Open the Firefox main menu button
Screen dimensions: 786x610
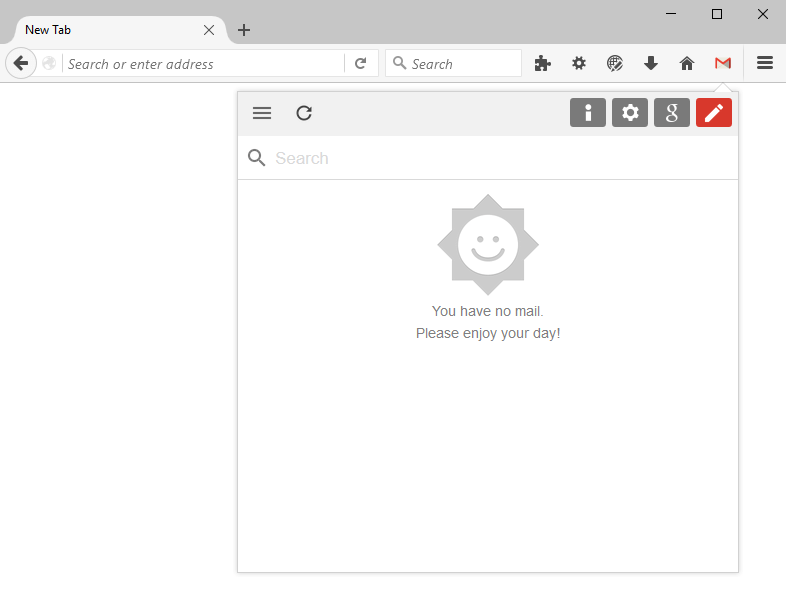coord(764,63)
